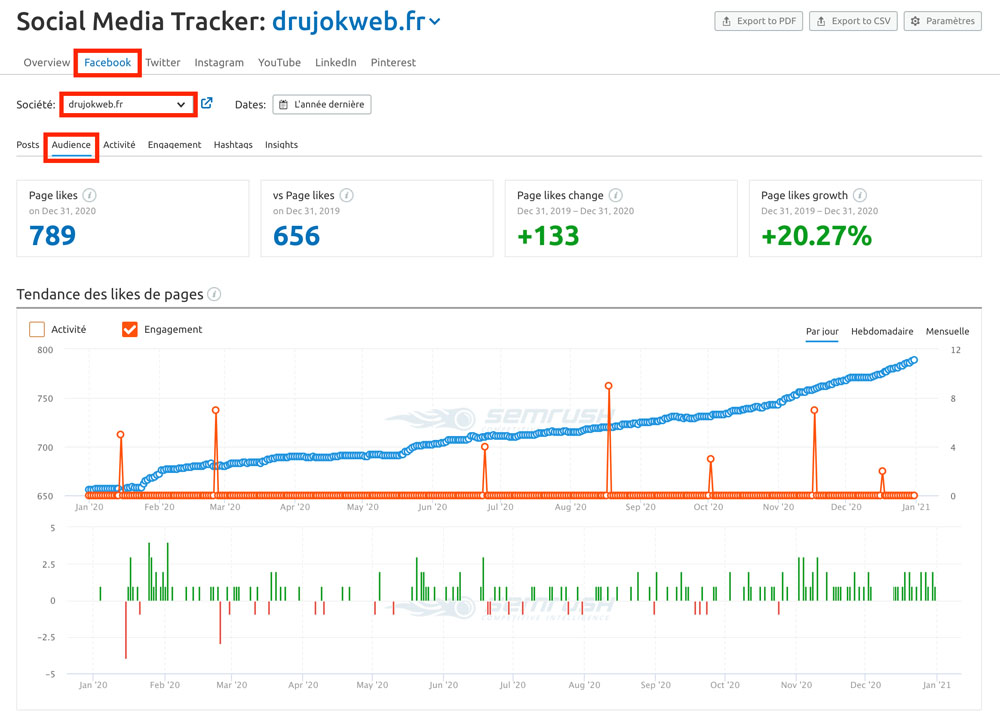Image resolution: width=1000 pixels, height=725 pixels.
Task: Click the highest orange engagement peak in late August
Action: click(608, 386)
